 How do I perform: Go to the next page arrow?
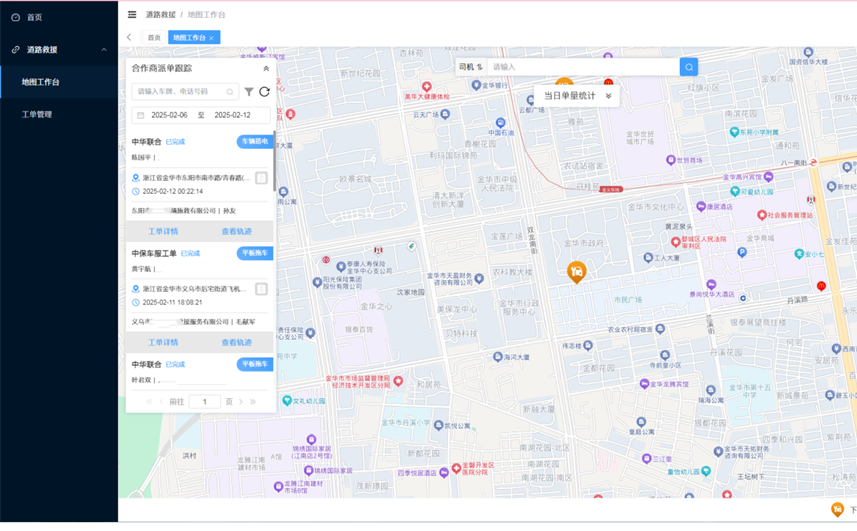240,402
